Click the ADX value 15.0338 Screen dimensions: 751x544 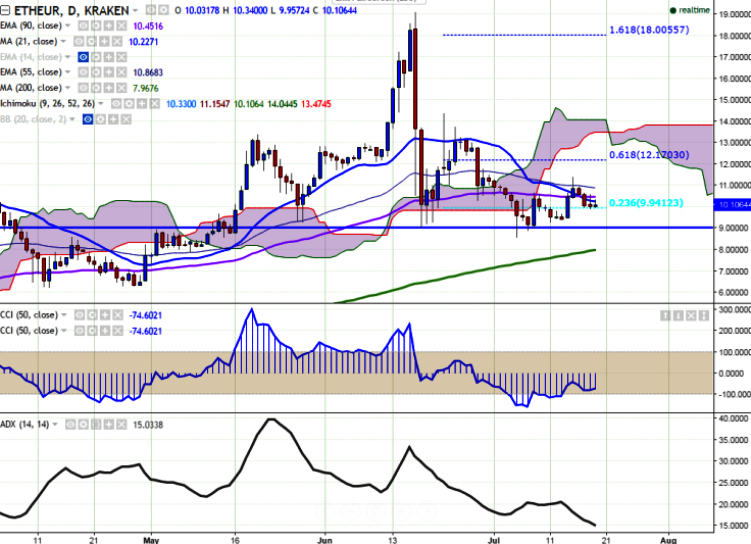coord(148,425)
